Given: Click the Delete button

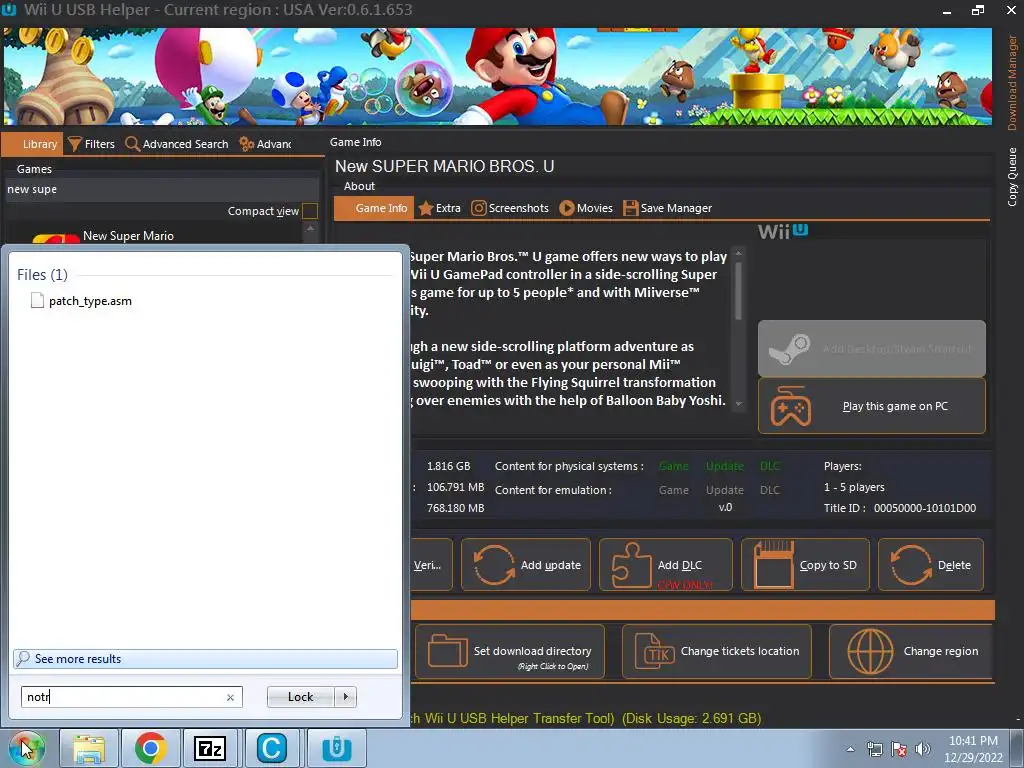Looking at the screenshot, I should coord(931,565).
